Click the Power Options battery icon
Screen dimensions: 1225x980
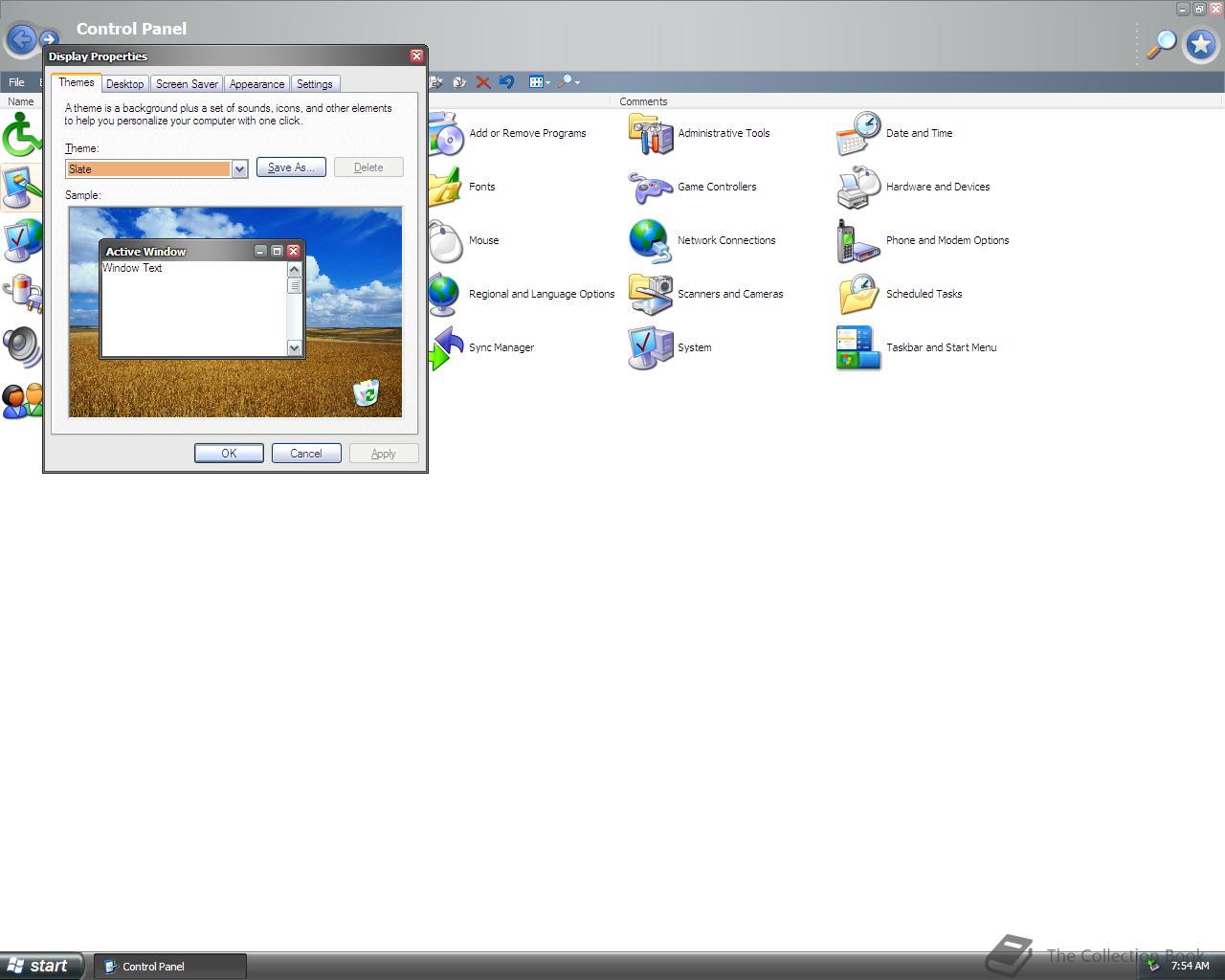[x=21, y=295]
